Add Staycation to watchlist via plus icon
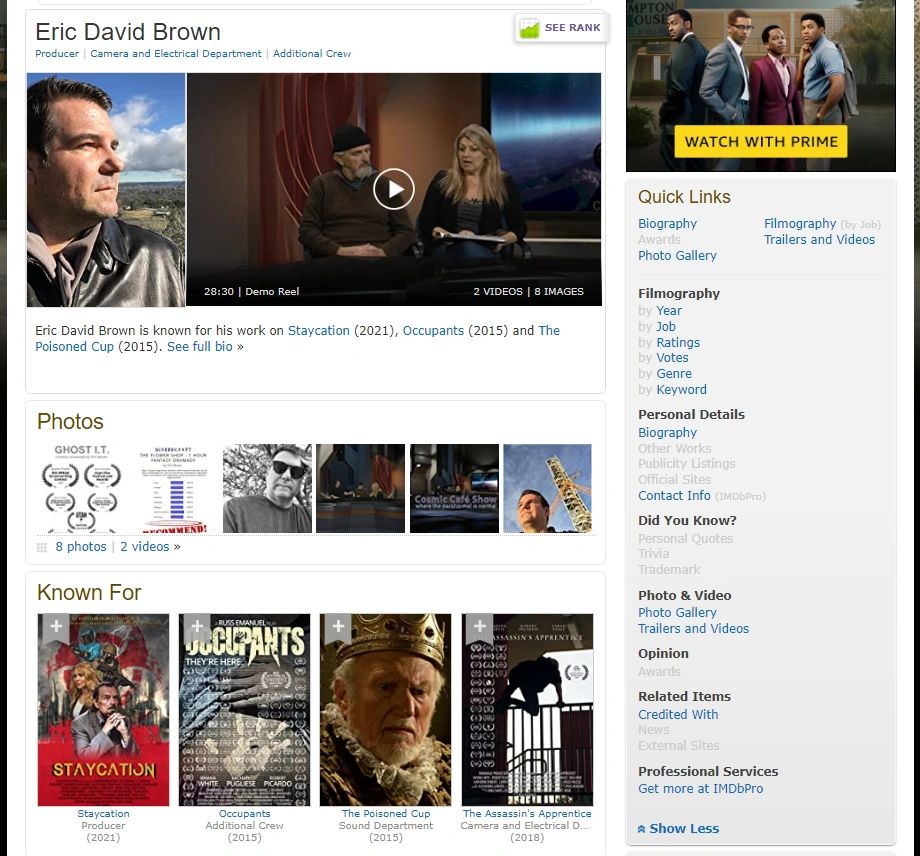Screen dimensions: 920x856 point(56,626)
